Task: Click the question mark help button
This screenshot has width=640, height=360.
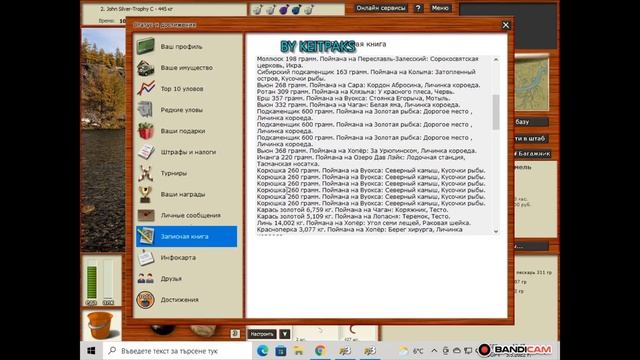Action: coord(418,8)
